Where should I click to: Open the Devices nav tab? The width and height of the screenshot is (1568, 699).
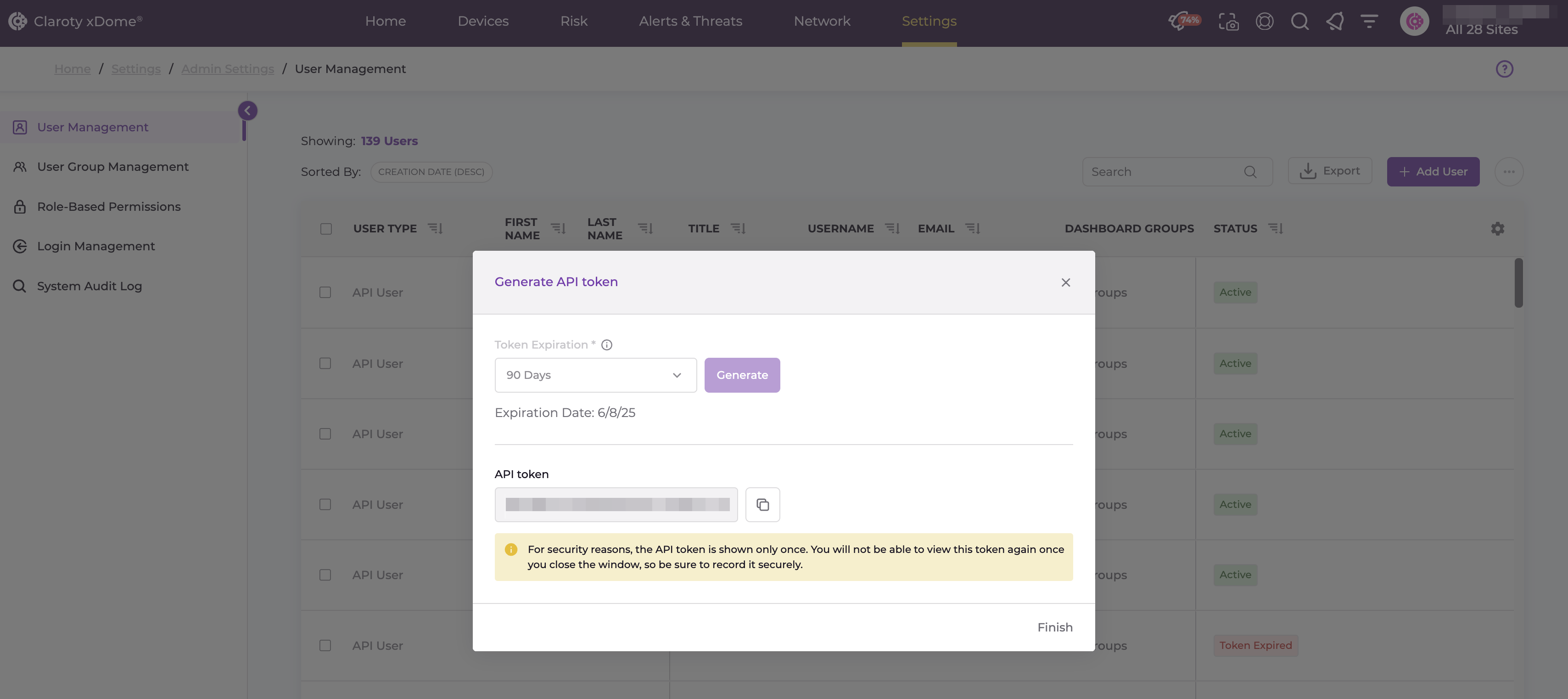tap(483, 21)
